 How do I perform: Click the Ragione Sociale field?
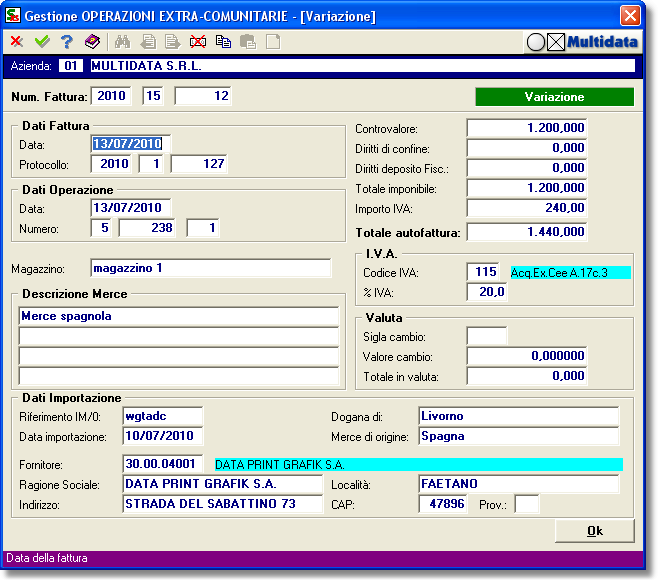[223, 484]
